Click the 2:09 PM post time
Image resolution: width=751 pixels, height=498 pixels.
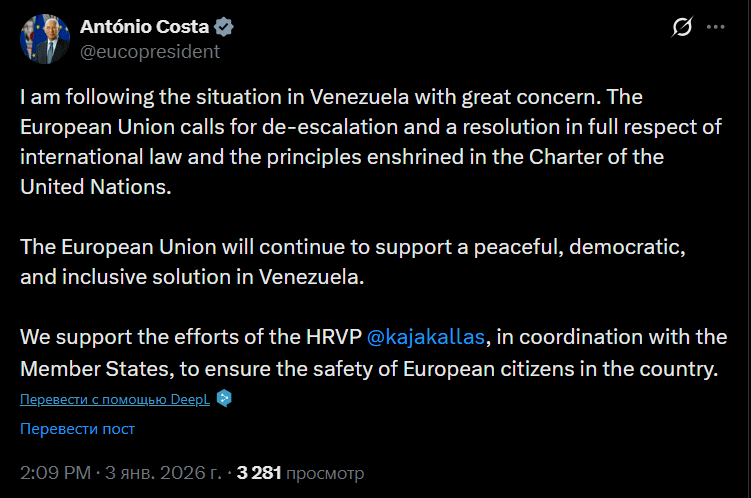pos(55,472)
